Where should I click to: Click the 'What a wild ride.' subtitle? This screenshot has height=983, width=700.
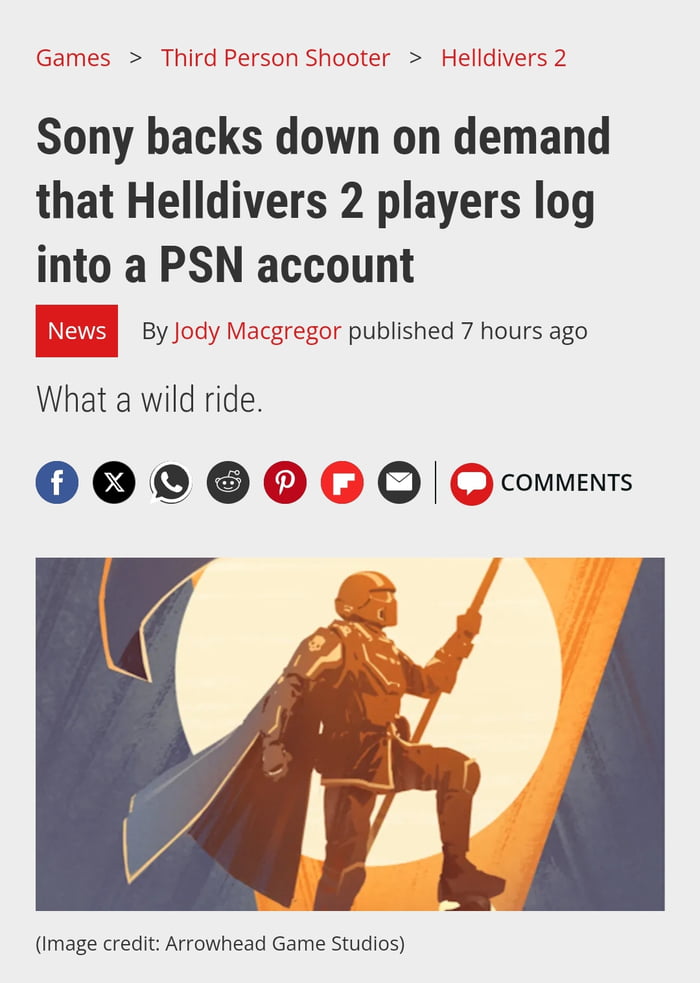pos(149,399)
